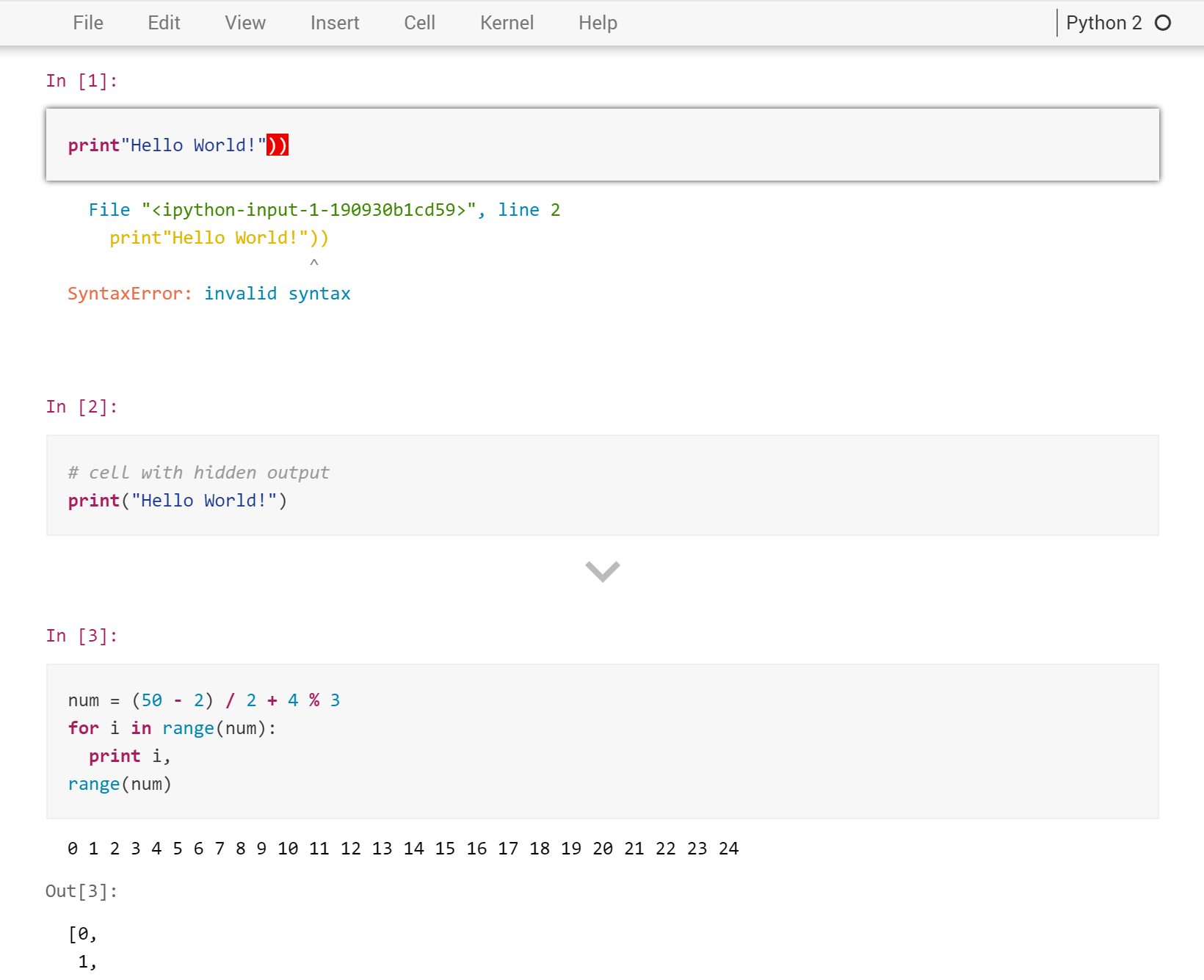This screenshot has width=1204, height=980.
Task: Expand hidden output with the chevron arrow
Action: [x=603, y=571]
